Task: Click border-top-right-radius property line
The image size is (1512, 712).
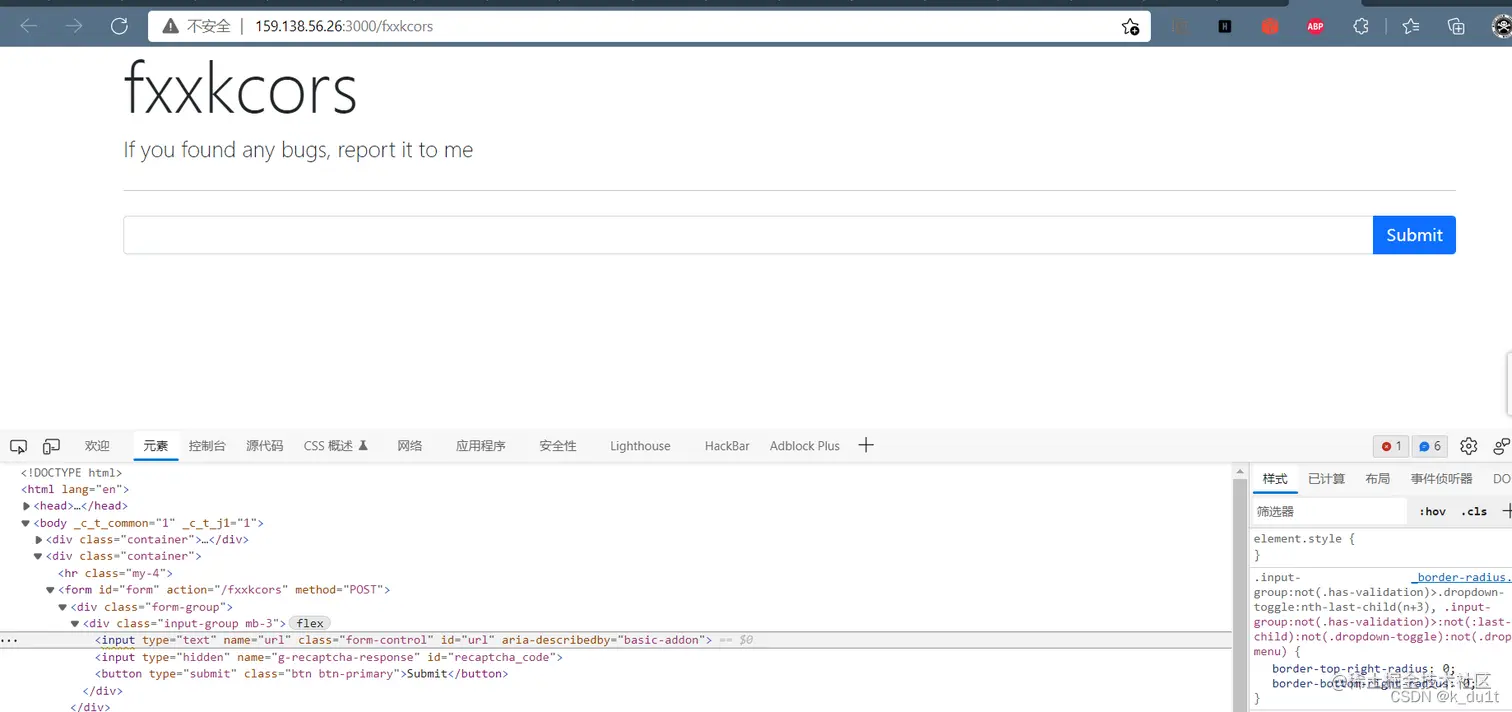Action: point(1364,669)
